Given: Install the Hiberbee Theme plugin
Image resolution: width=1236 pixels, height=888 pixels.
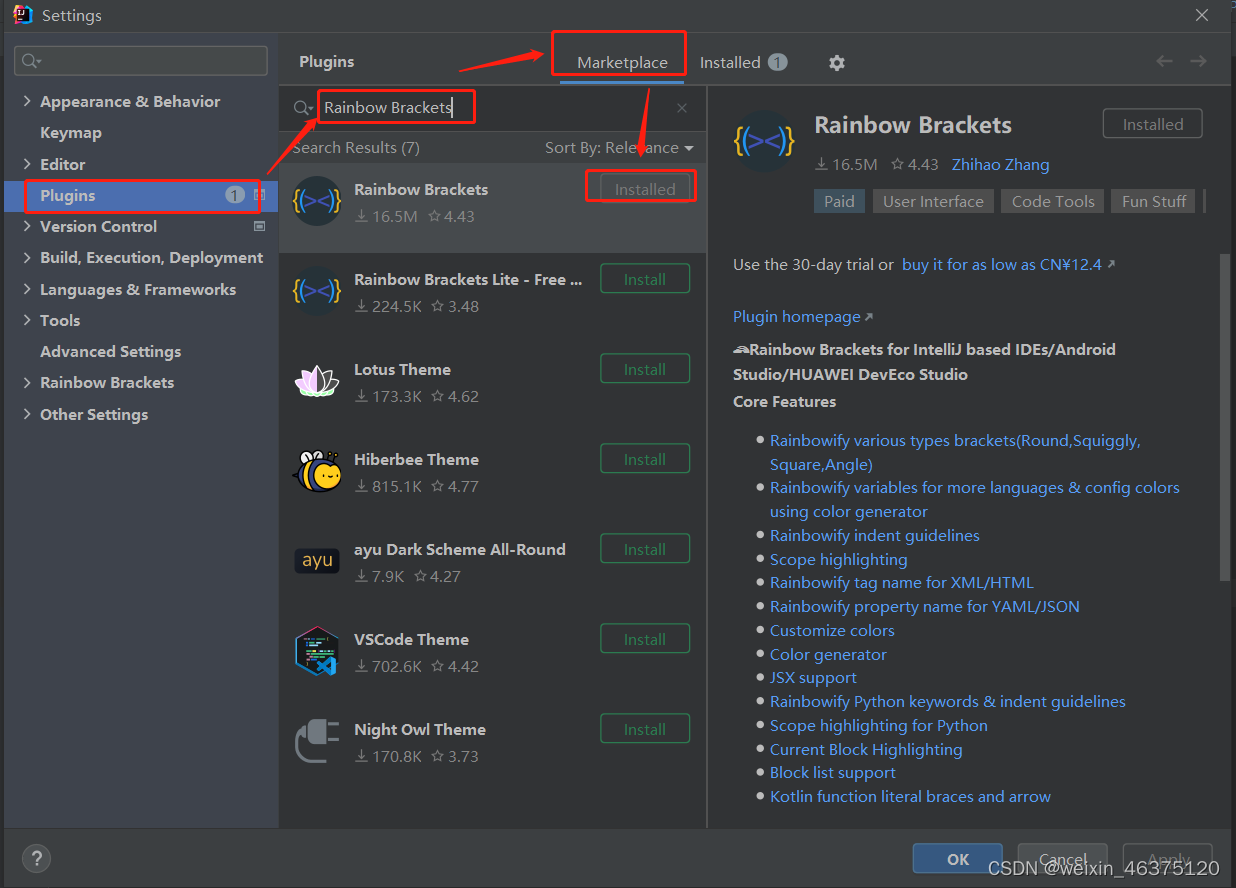Looking at the screenshot, I should (645, 459).
